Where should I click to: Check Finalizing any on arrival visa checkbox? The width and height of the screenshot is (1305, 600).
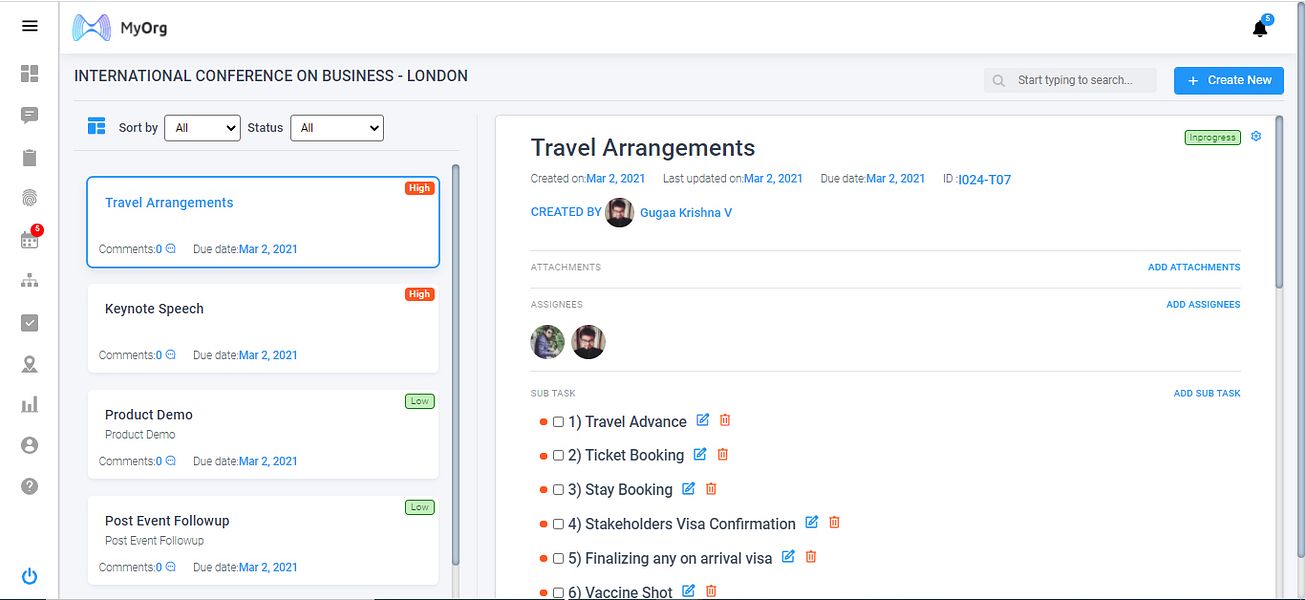(558, 558)
